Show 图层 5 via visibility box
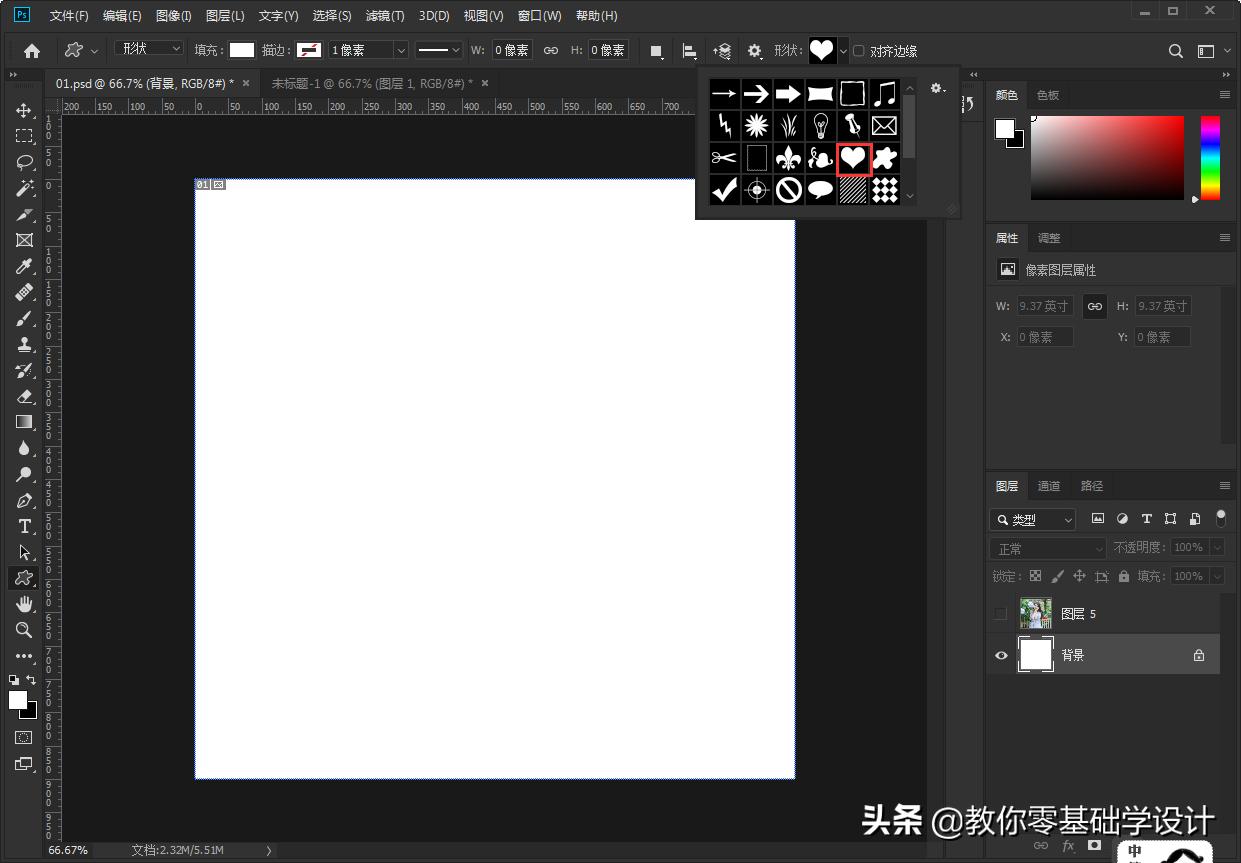Viewport: 1241px width, 863px height. [x=1001, y=614]
